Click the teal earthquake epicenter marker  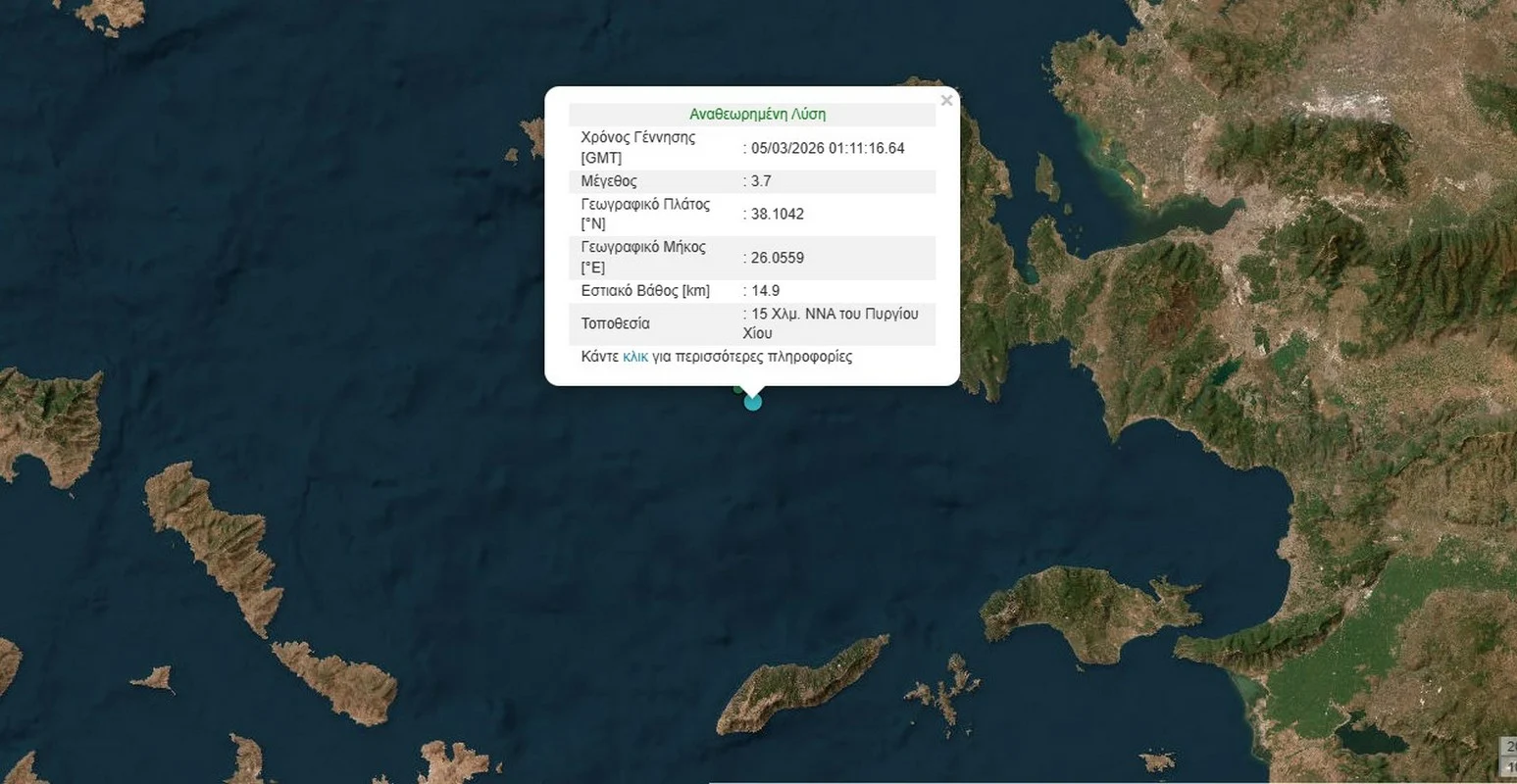click(x=752, y=401)
